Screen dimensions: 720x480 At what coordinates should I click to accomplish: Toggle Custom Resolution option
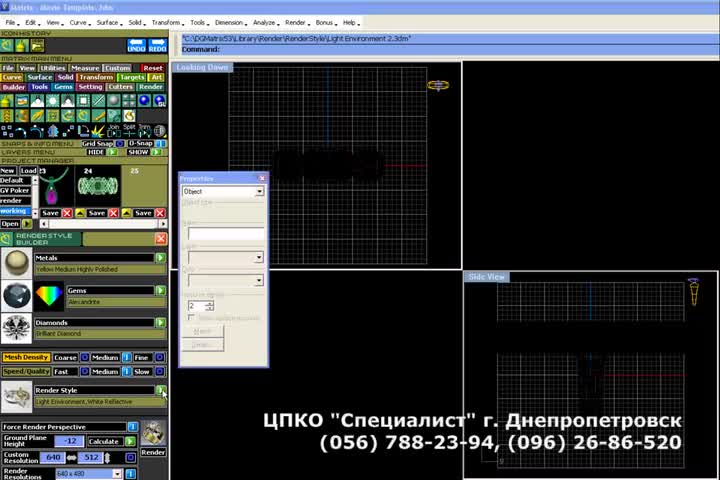(130, 457)
